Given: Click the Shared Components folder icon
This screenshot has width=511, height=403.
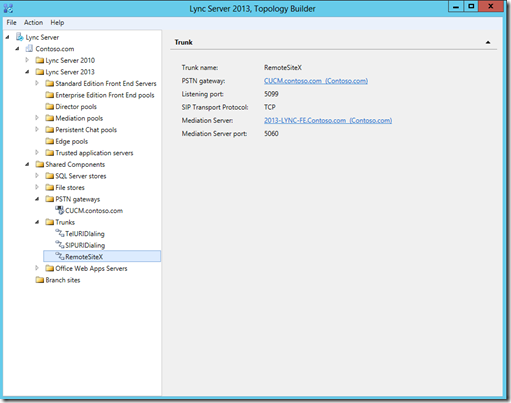Looking at the screenshot, I should pyautogui.click(x=40, y=164).
